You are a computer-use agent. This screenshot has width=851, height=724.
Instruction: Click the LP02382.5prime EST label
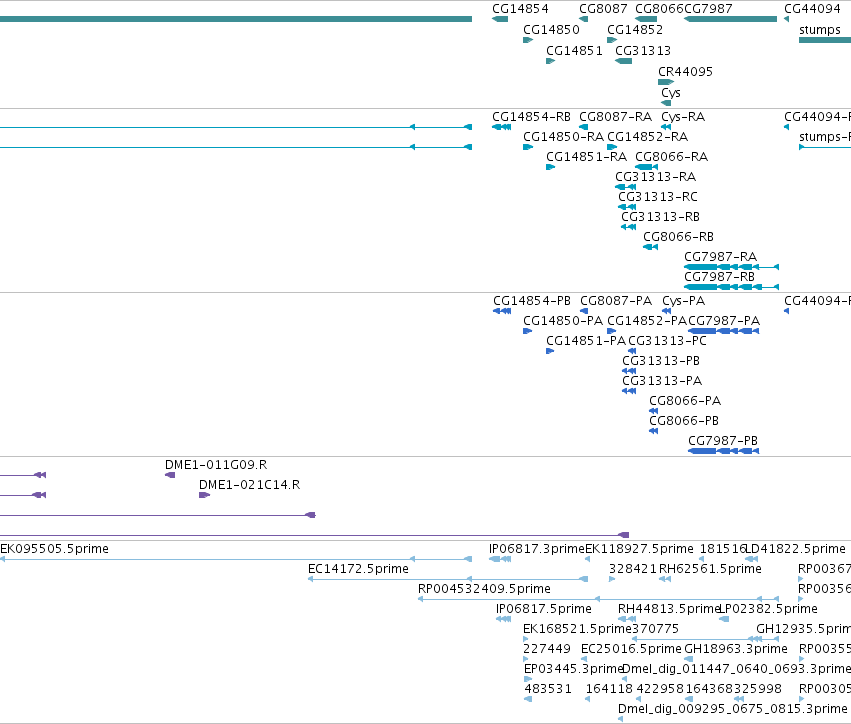click(769, 609)
